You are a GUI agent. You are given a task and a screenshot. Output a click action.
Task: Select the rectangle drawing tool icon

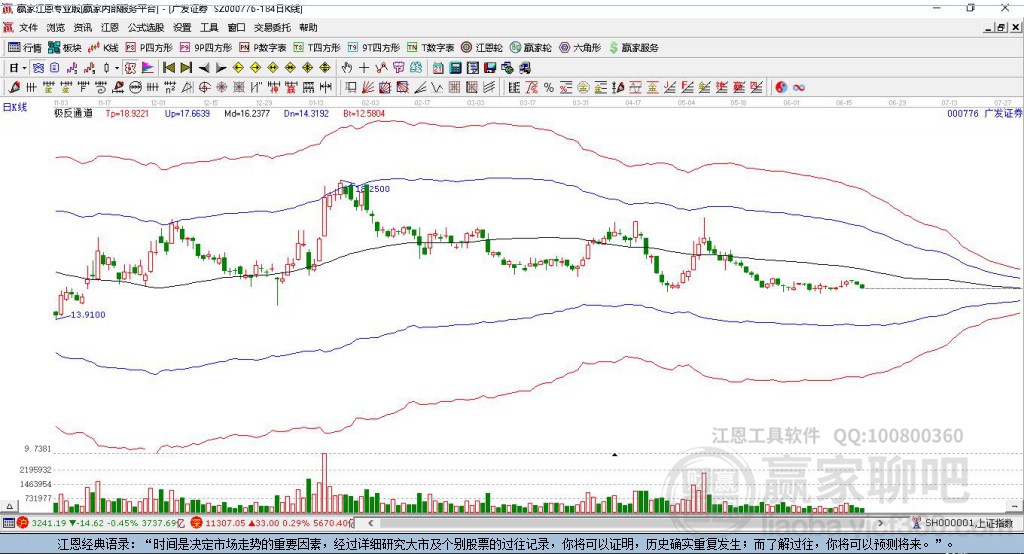351,88
